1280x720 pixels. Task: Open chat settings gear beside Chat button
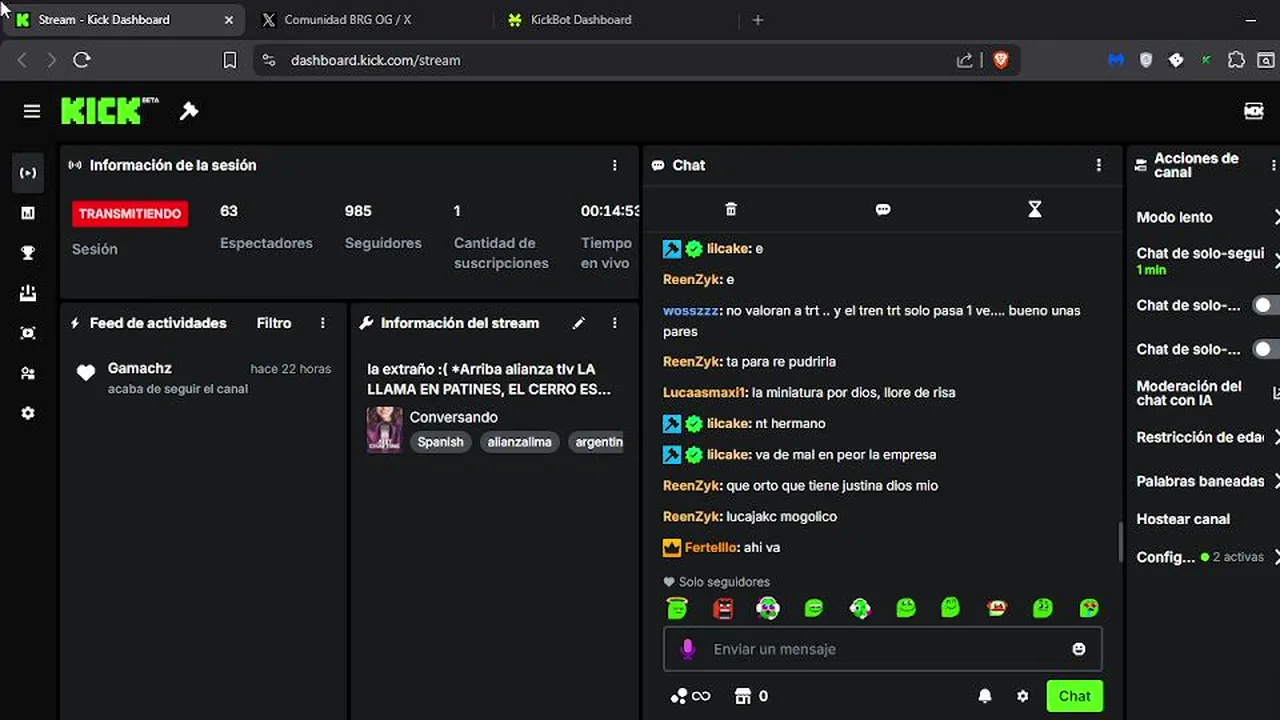(1022, 696)
